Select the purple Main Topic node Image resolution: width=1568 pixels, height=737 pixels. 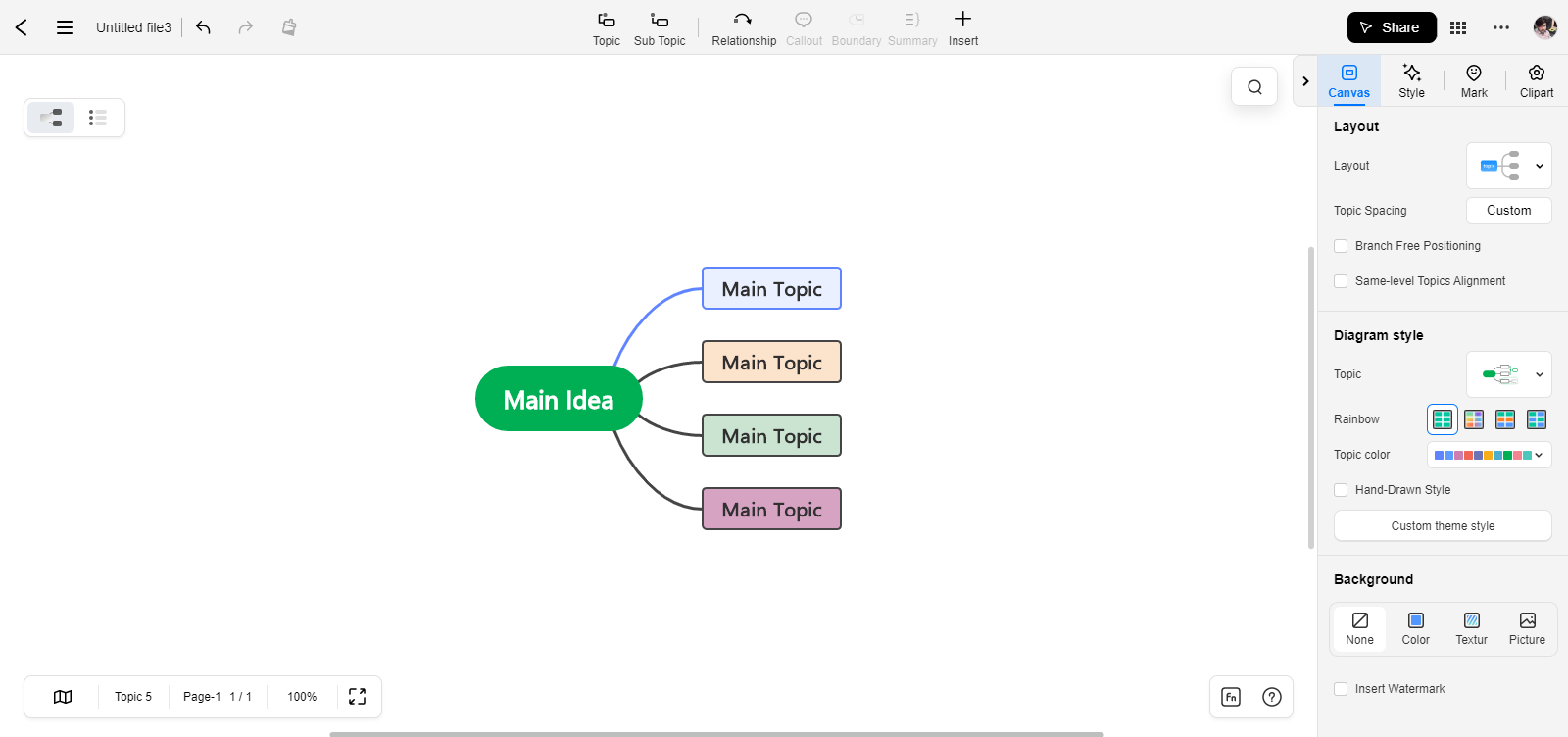[772, 509]
